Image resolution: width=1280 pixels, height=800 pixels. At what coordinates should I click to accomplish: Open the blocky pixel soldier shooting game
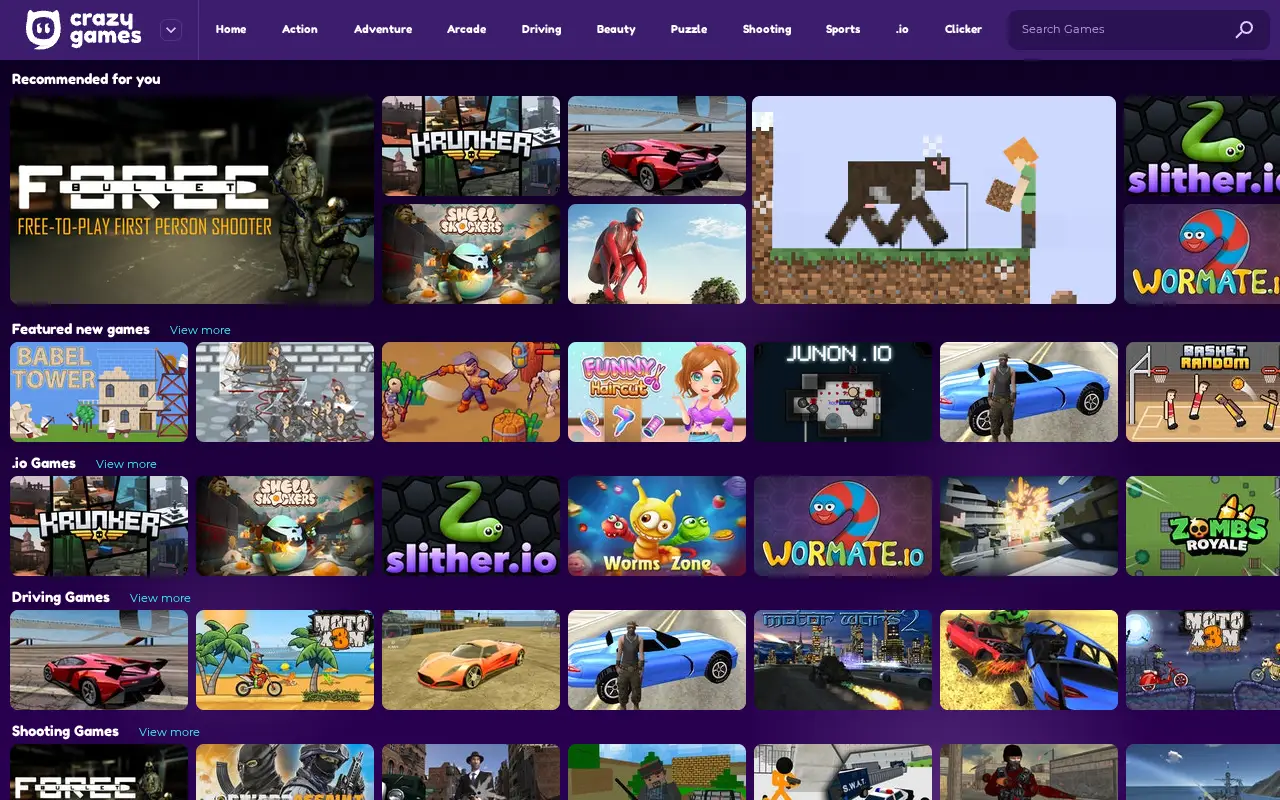(x=657, y=772)
